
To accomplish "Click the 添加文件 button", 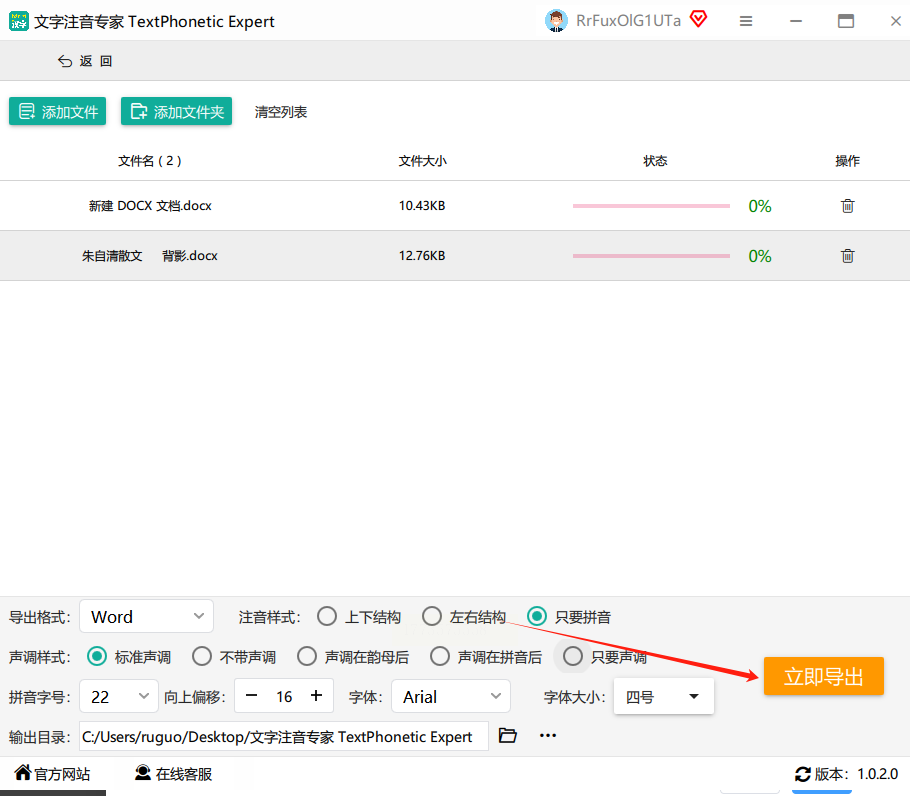I will click(57, 111).
